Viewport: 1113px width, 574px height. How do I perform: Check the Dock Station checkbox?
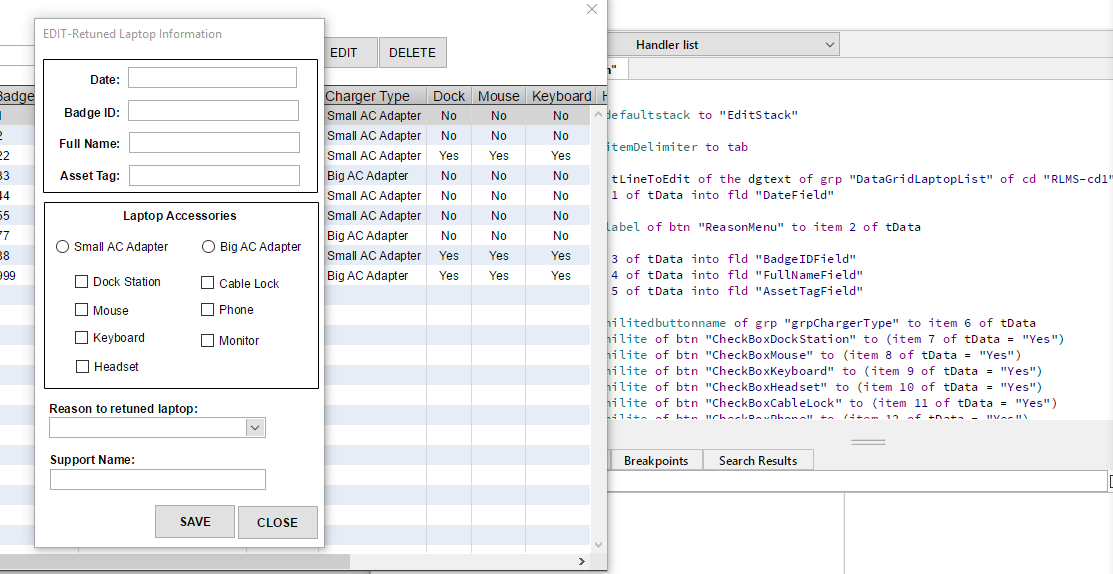(x=82, y=282)
